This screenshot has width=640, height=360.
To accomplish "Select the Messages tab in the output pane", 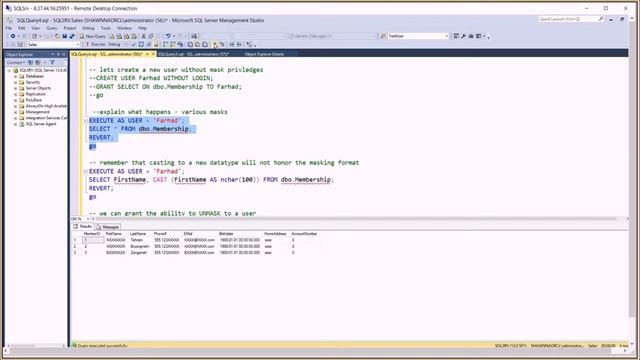I will coord(108,227).
